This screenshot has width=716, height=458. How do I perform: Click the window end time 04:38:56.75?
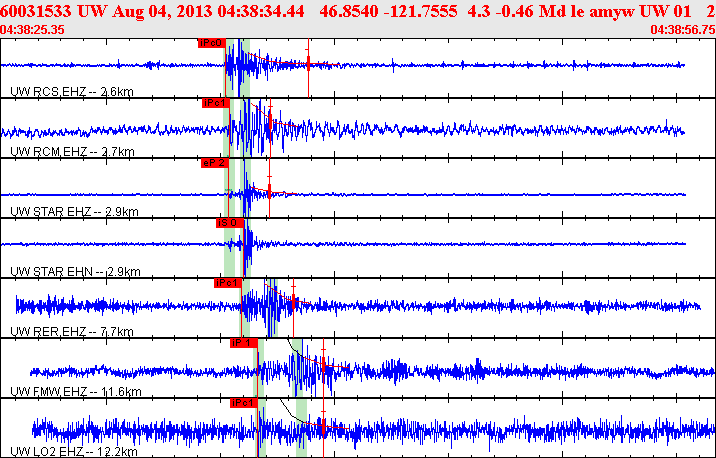pyautogui.click(x=683, y=30)
